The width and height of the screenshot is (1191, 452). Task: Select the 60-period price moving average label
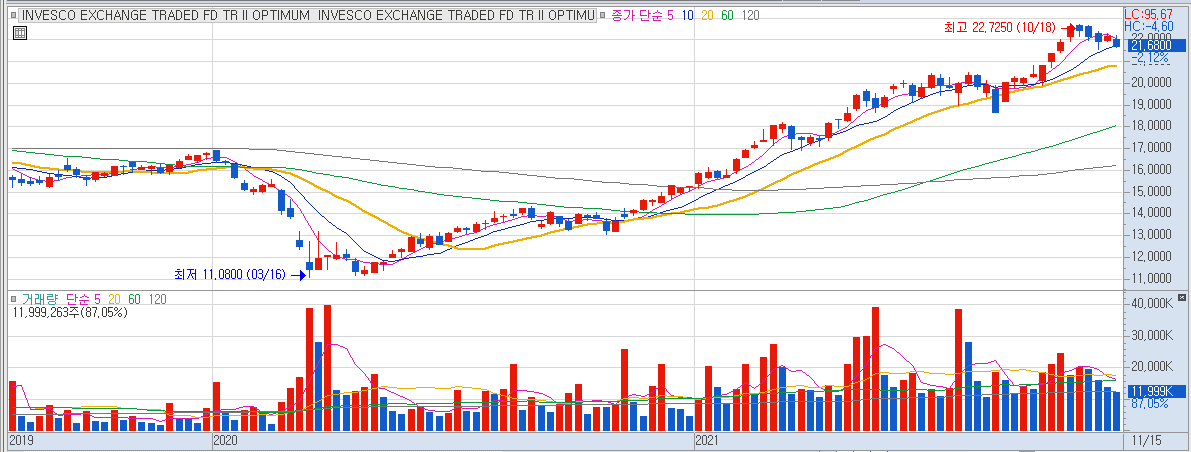728,15
